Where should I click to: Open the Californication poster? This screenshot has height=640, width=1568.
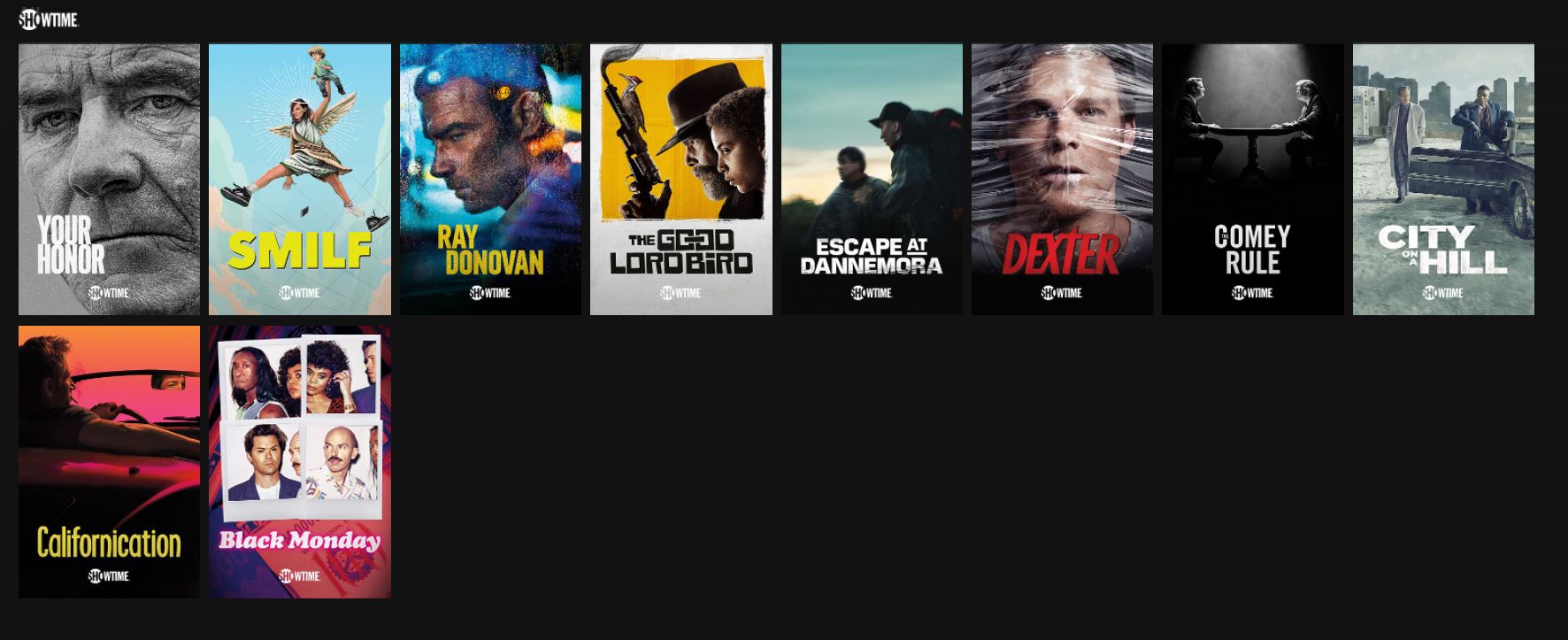coord(110,462)
